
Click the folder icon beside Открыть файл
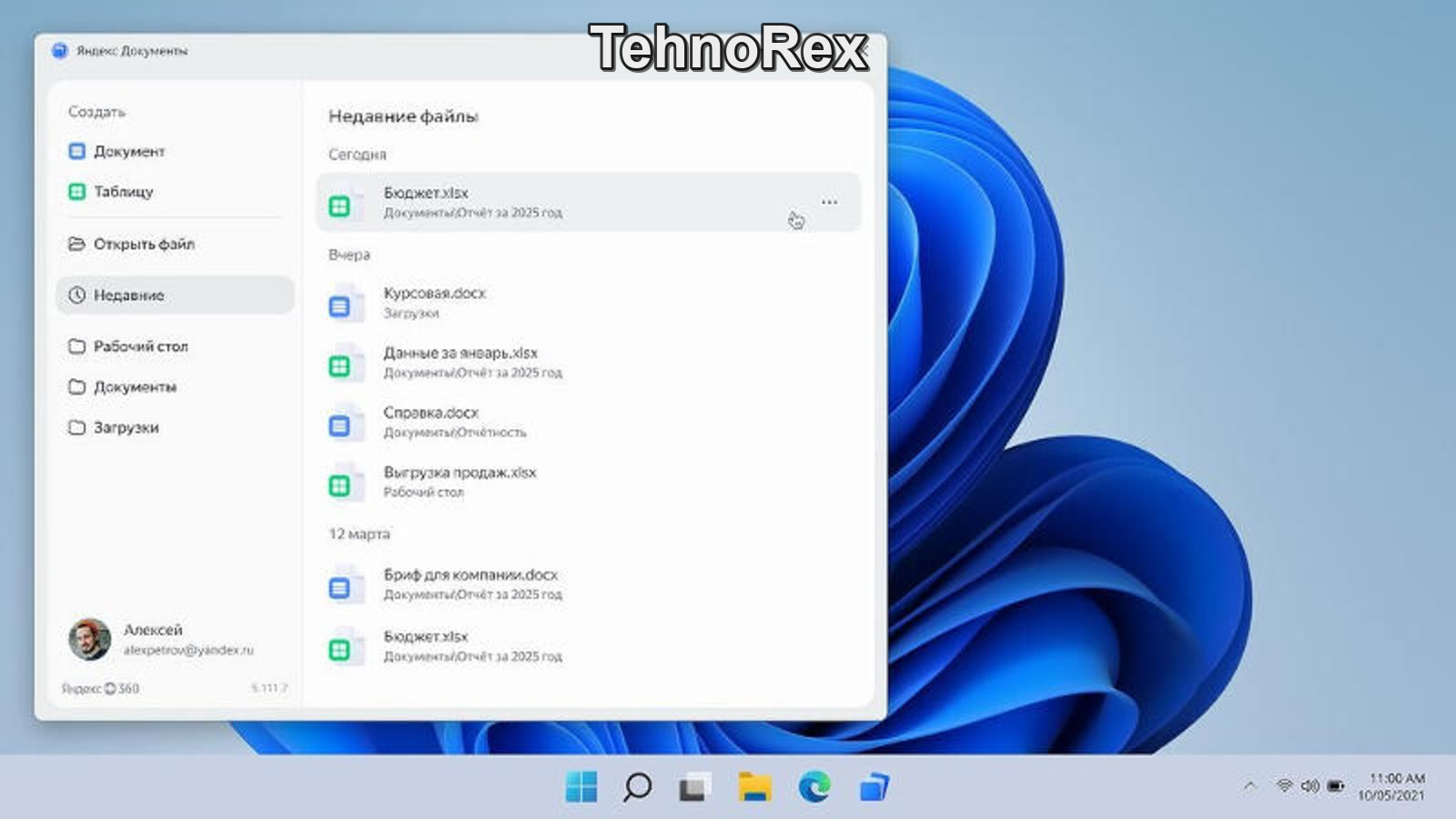(x=77, y=244)
